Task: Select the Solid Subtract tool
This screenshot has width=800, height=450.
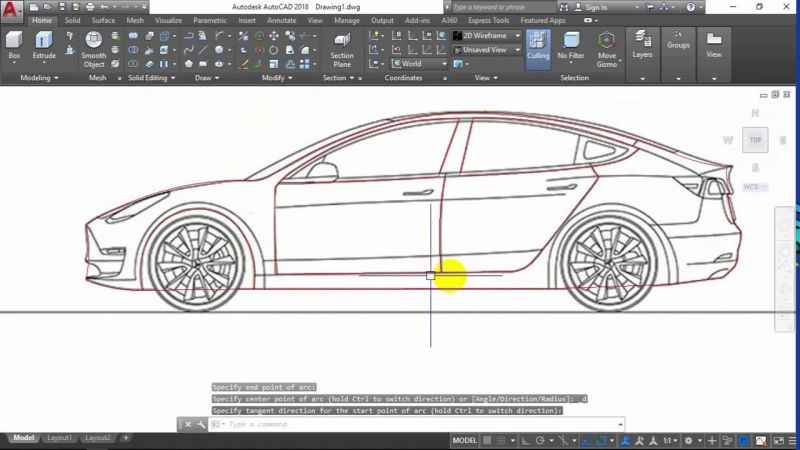Action: pos(133,50)
